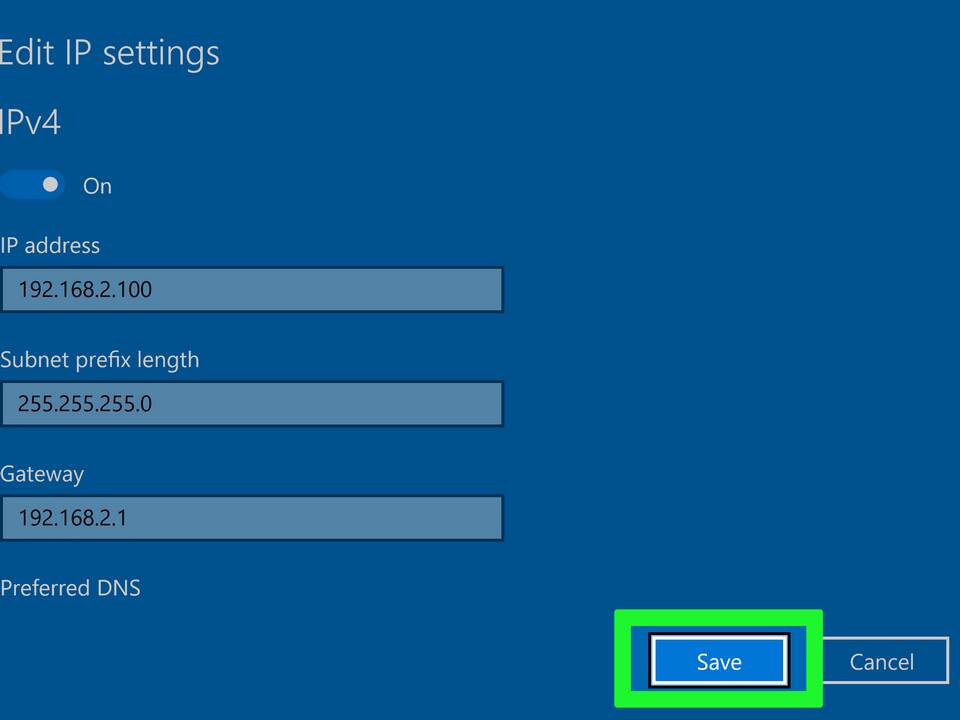Click the IP address label

(50, 246)
